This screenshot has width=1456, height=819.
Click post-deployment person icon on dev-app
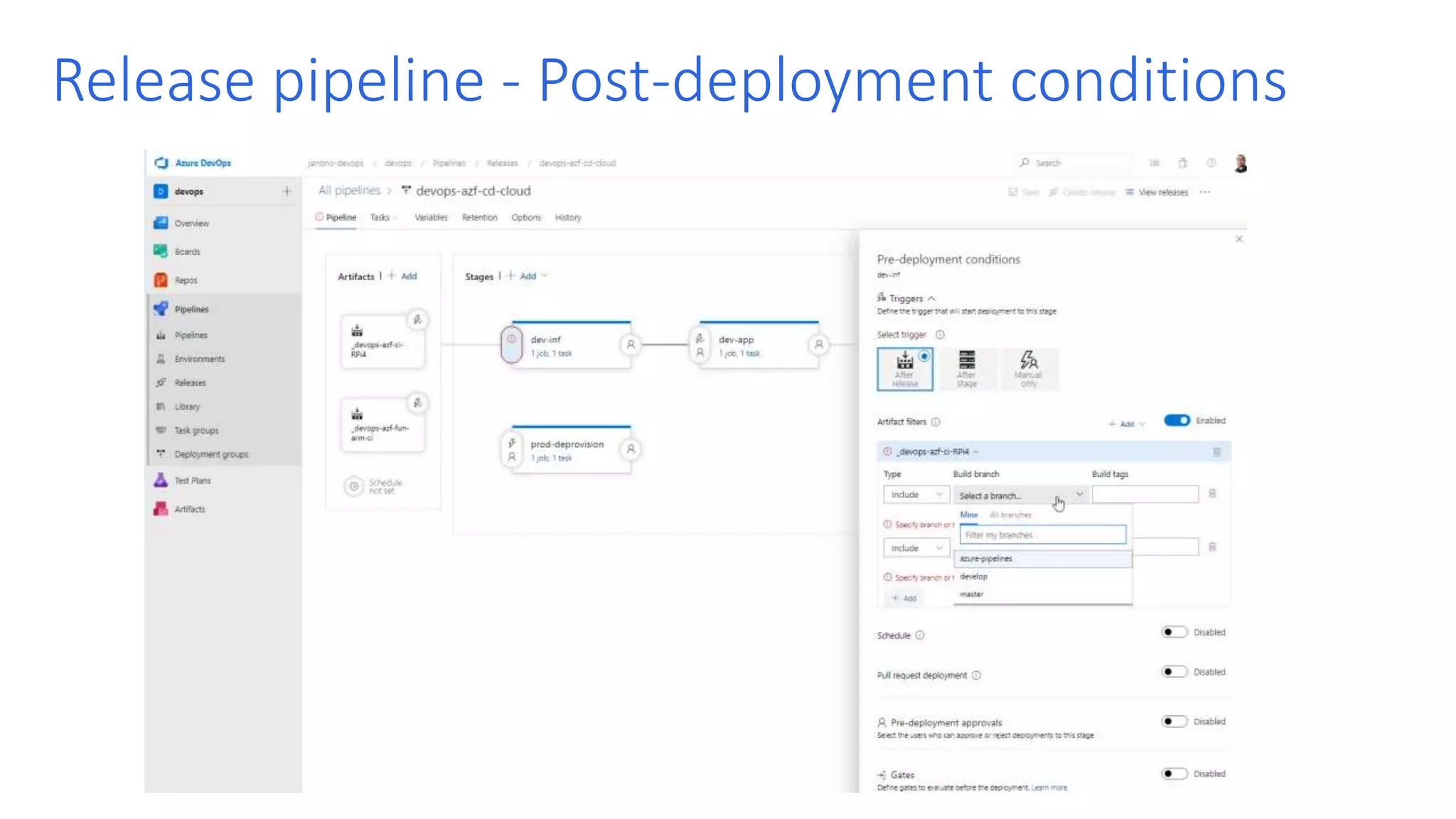click(x=819, y=345)
